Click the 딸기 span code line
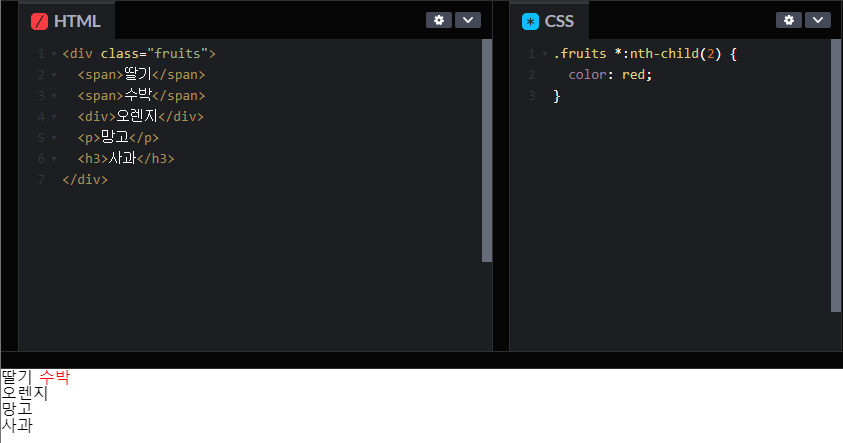This screenshot has width=843, height=443. [x=141, y=75]
